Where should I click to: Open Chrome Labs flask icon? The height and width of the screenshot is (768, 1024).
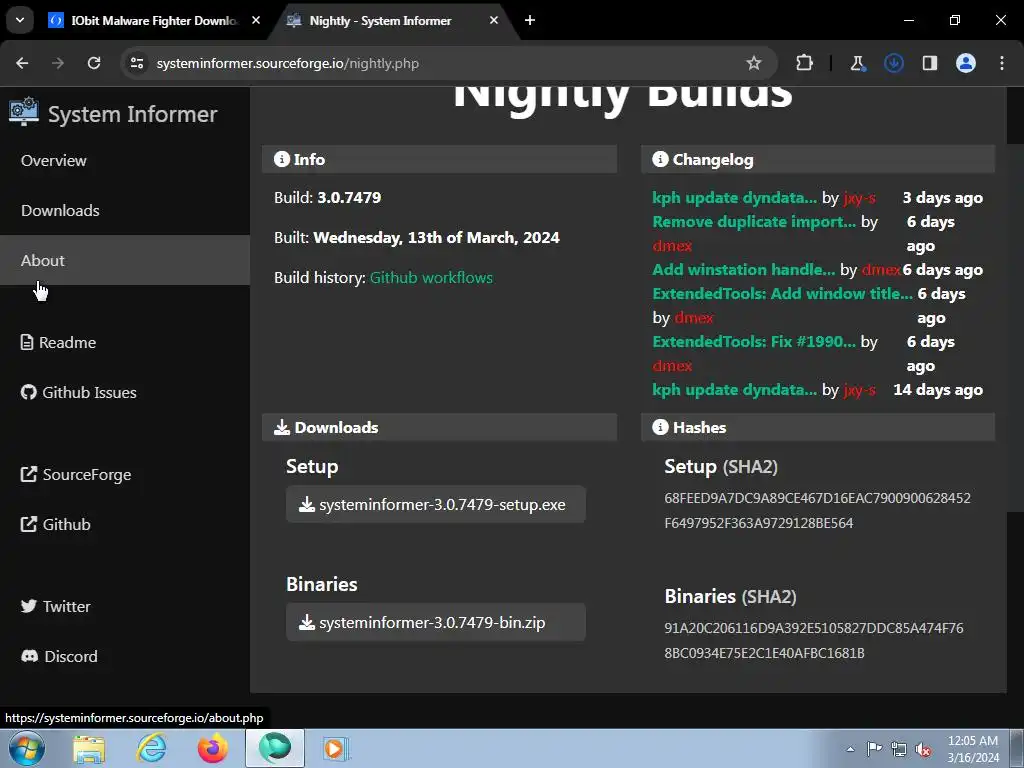tap(857, 63)
